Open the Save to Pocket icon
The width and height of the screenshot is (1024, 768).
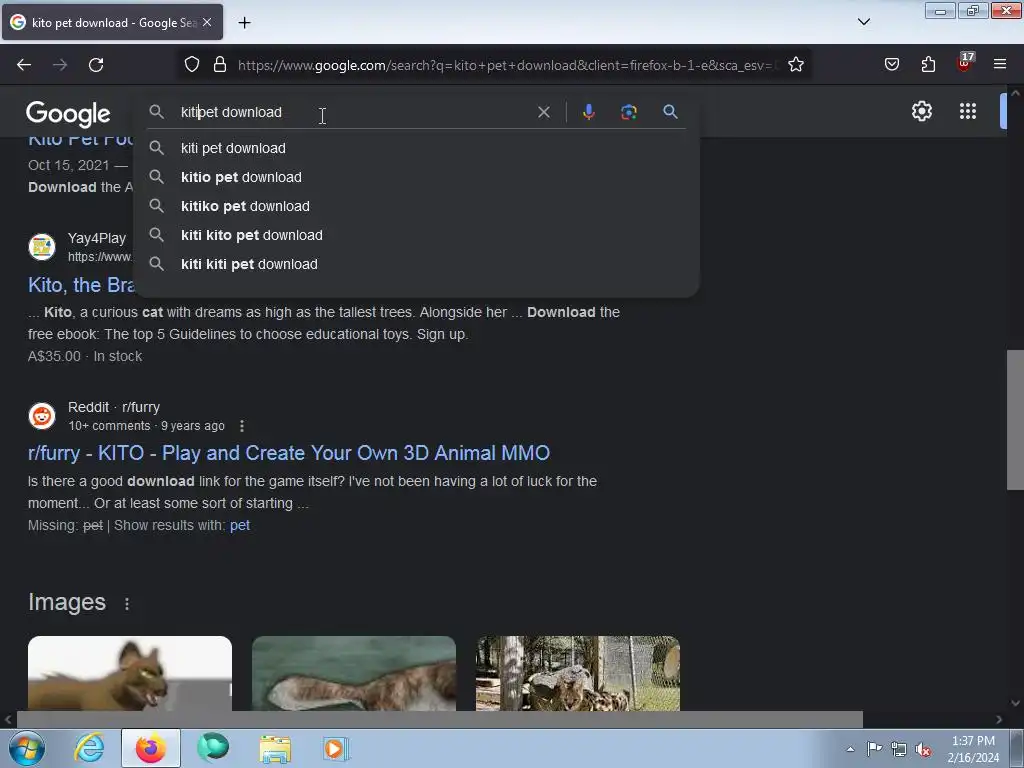point(892,65)
